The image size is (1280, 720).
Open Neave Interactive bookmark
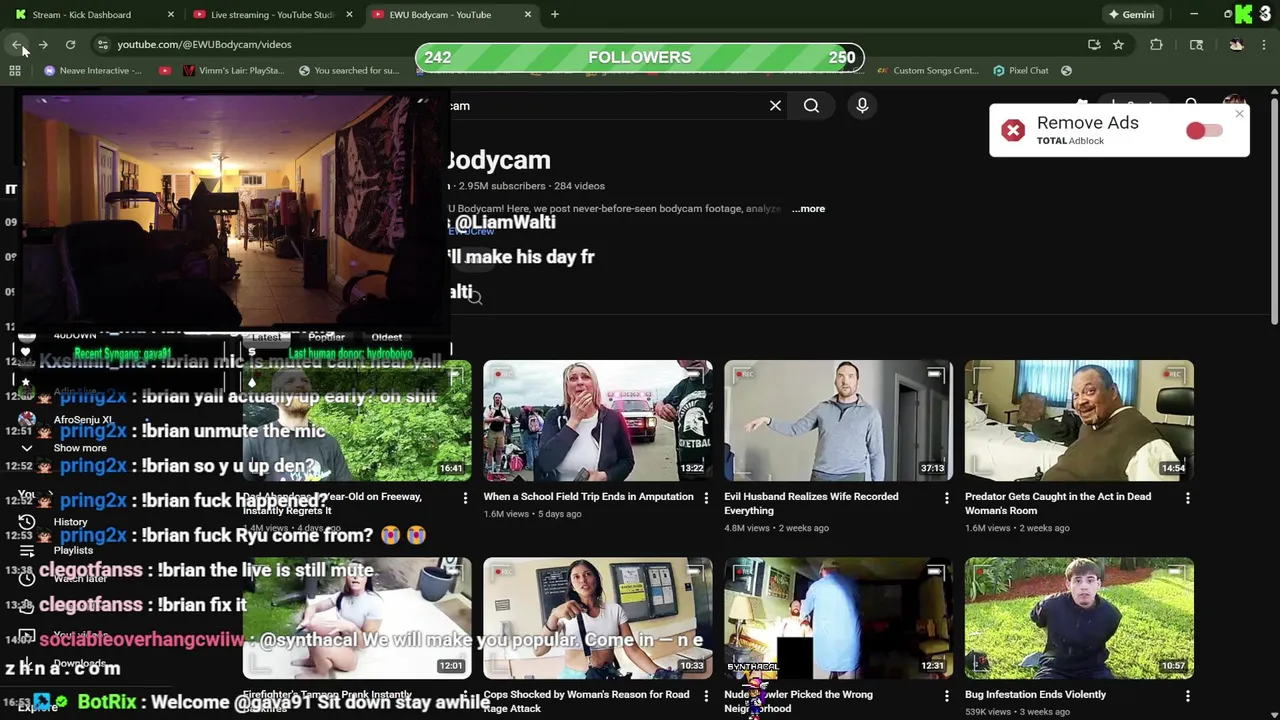point(93,70)
